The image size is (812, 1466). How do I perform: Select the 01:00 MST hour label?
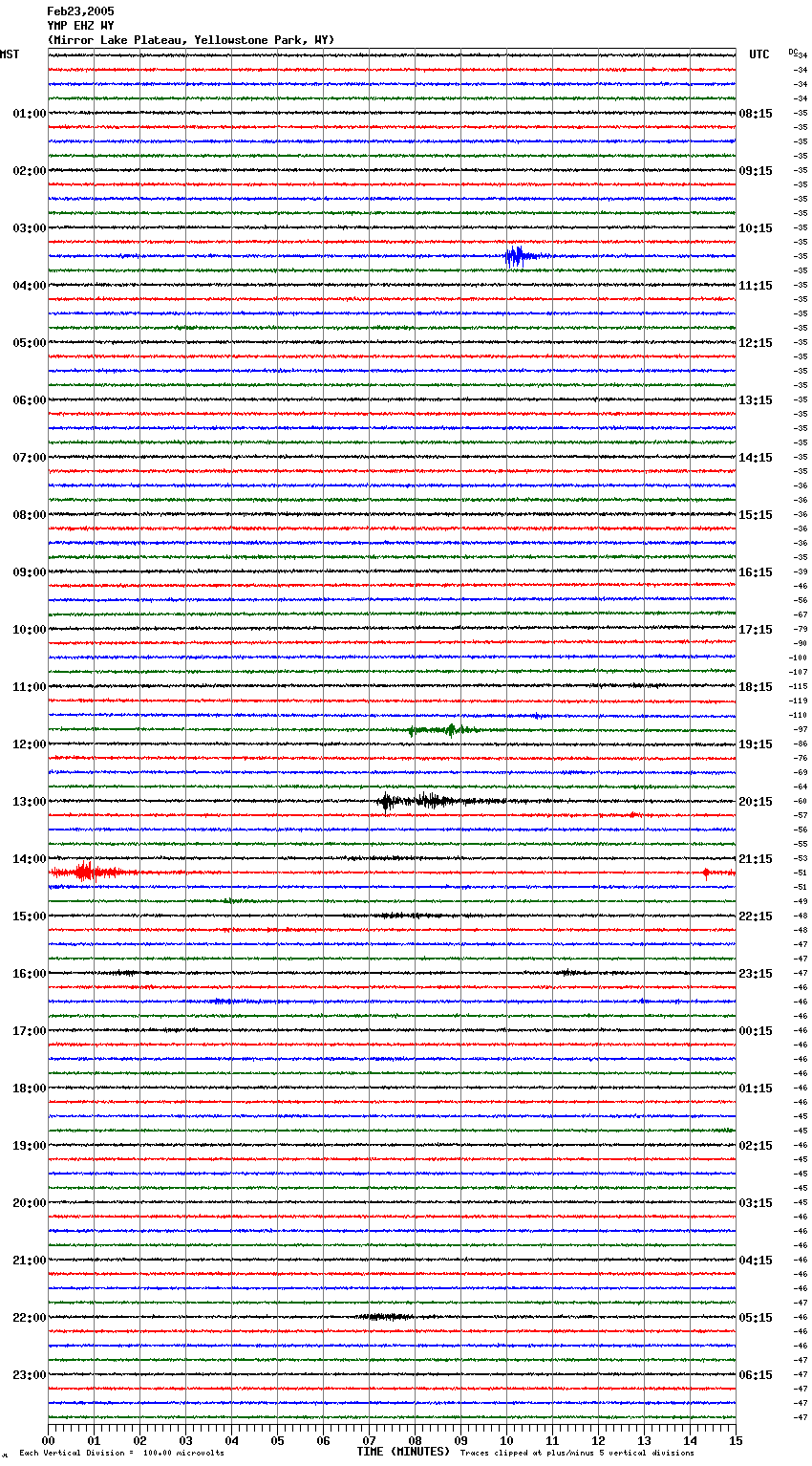coord(30,114)
